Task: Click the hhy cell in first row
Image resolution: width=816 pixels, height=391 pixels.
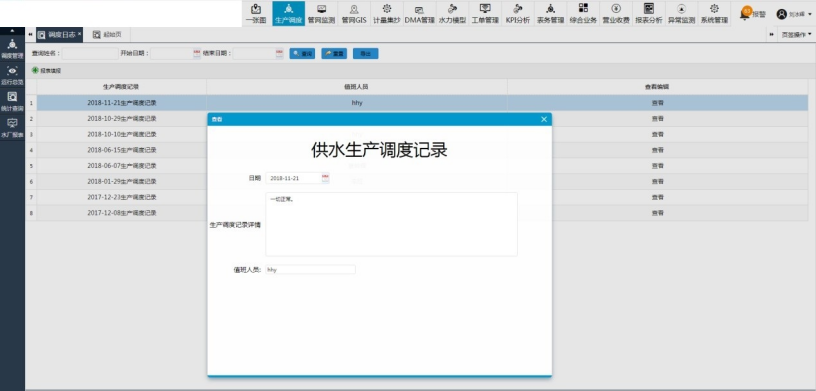Action: [x=357, y=103]
